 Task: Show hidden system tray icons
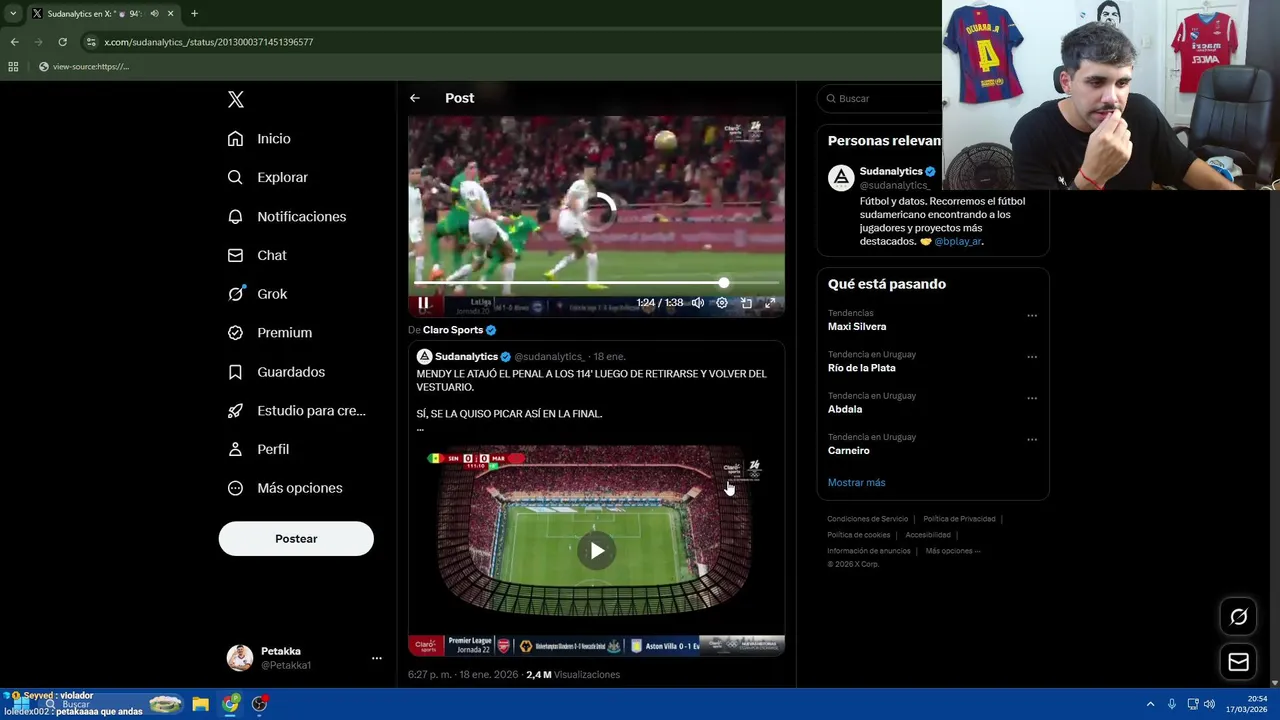click(1150, 704)
